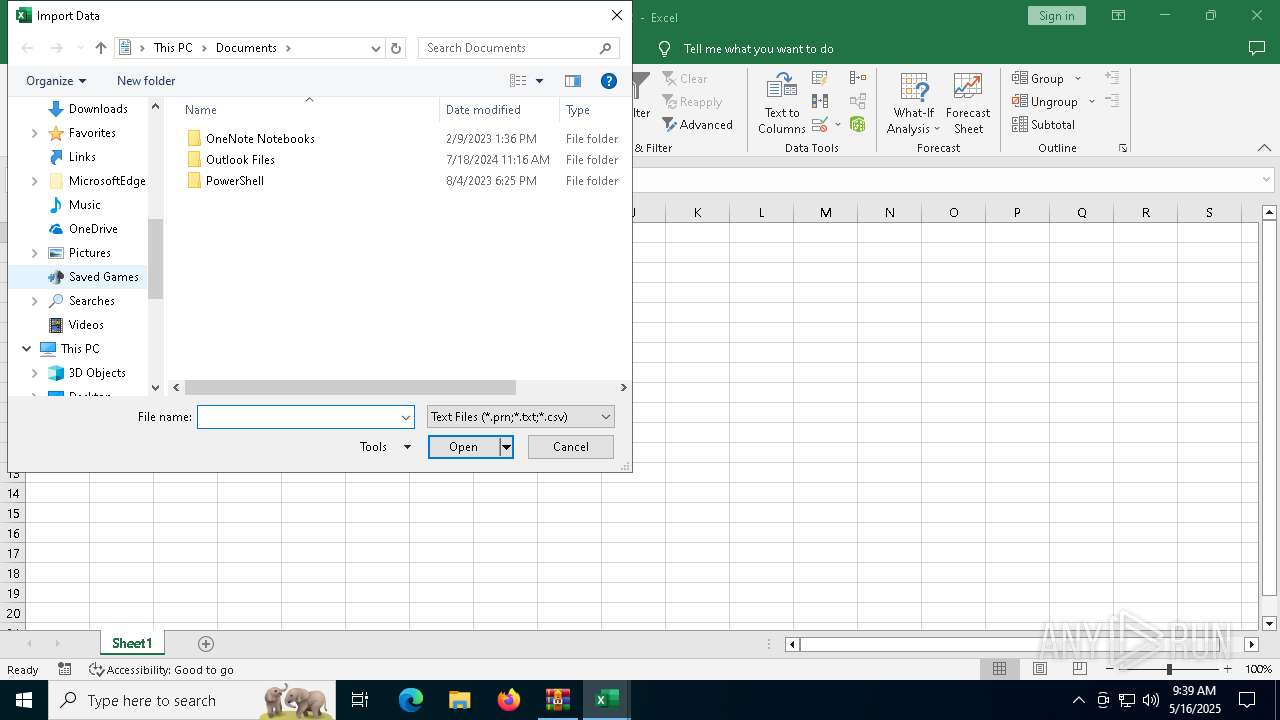Open Microsoft Edge from taskbar
Viewport: 1280px width, 720px height.
point(411,700)
